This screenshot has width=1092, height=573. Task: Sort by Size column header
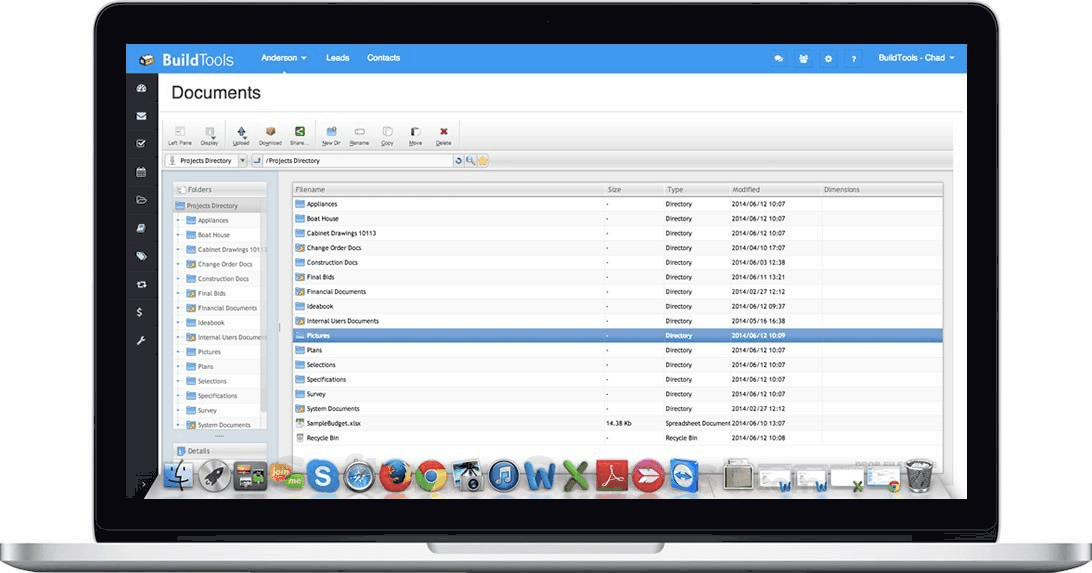tap(634, 189)
